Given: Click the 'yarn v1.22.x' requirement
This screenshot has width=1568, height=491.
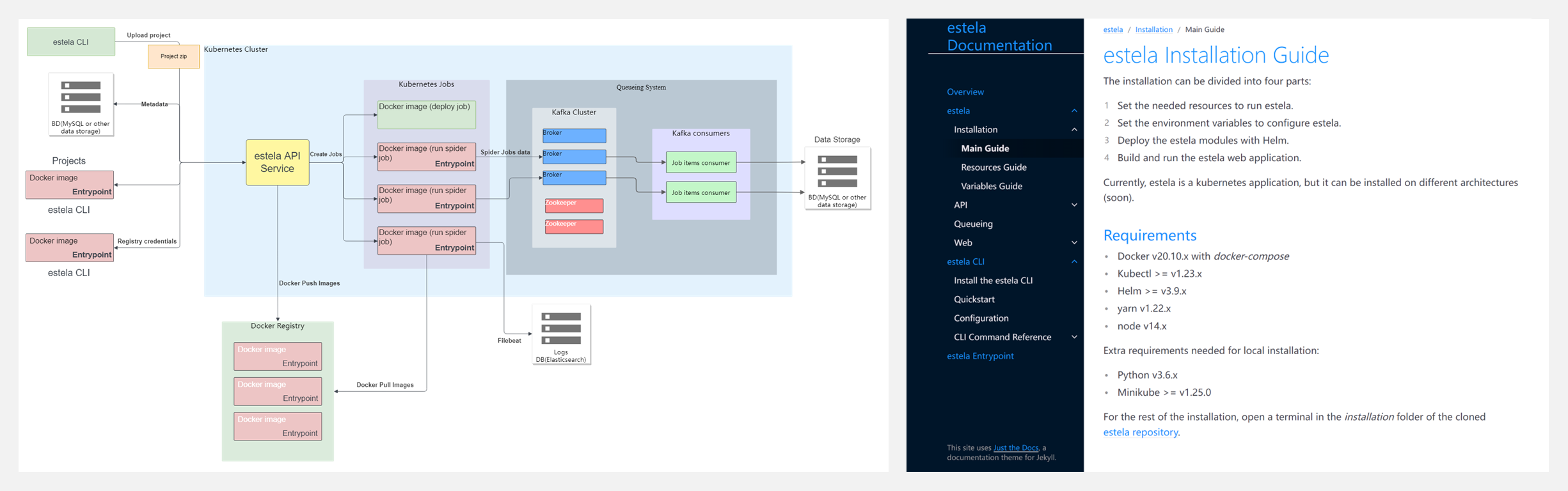Looking at the screenshot, I should pos(1144,309).
